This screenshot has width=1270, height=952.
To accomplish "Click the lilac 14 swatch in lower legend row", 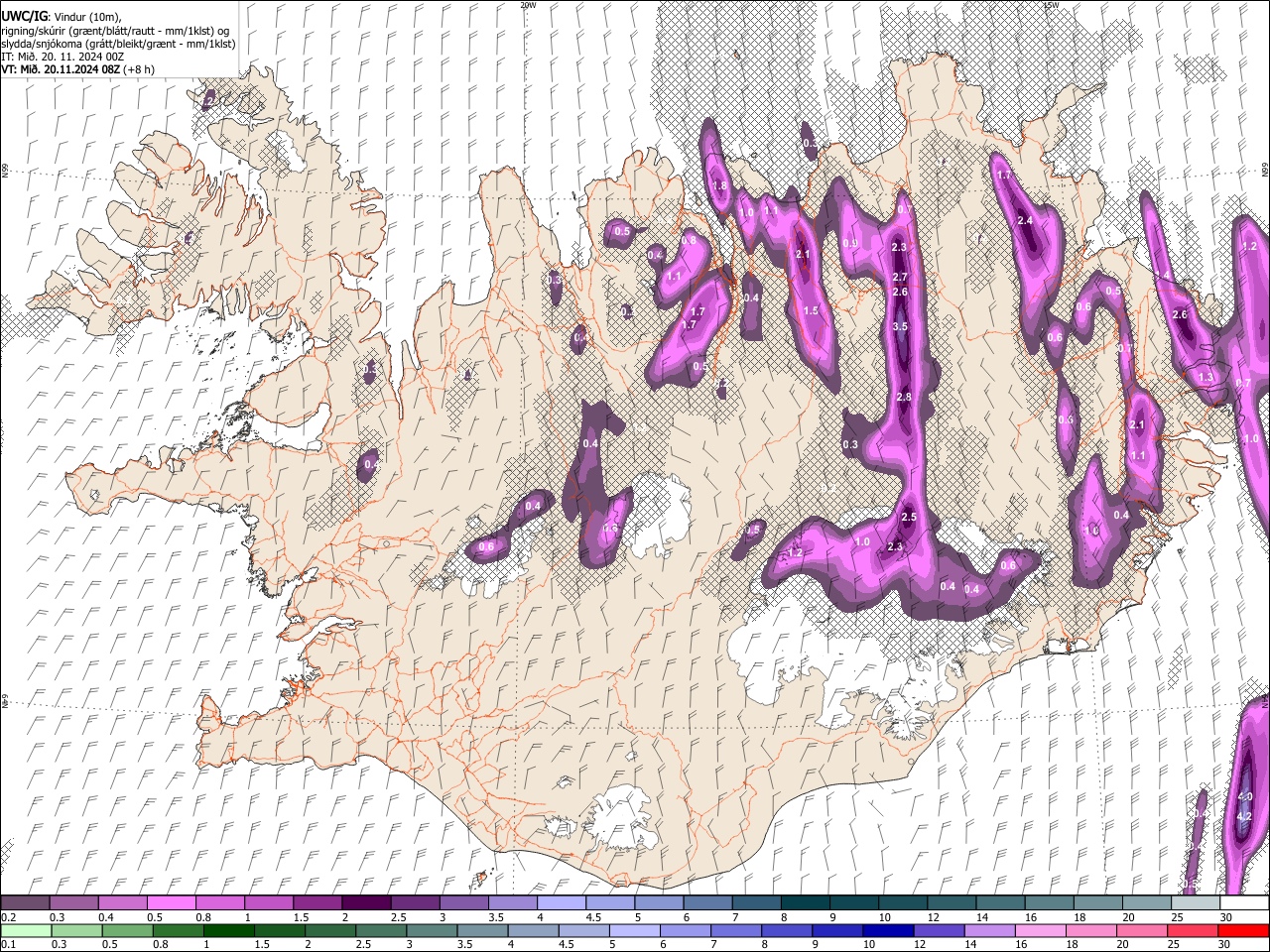I will point(988,931).
